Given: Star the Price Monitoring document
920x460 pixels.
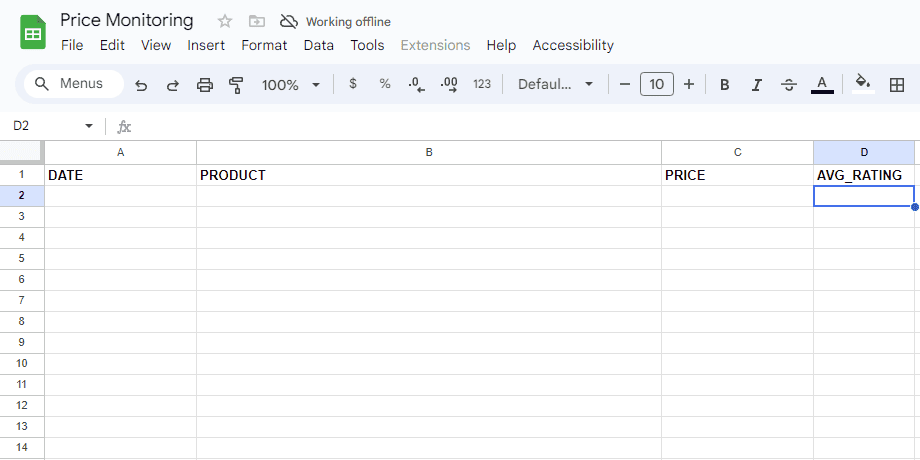Looking at the screenshot, I should (225, 22).
